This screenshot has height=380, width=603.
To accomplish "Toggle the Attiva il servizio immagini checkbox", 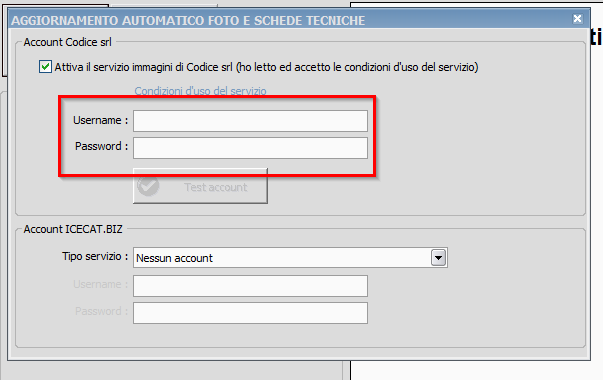I will click(x=45, y=67).
